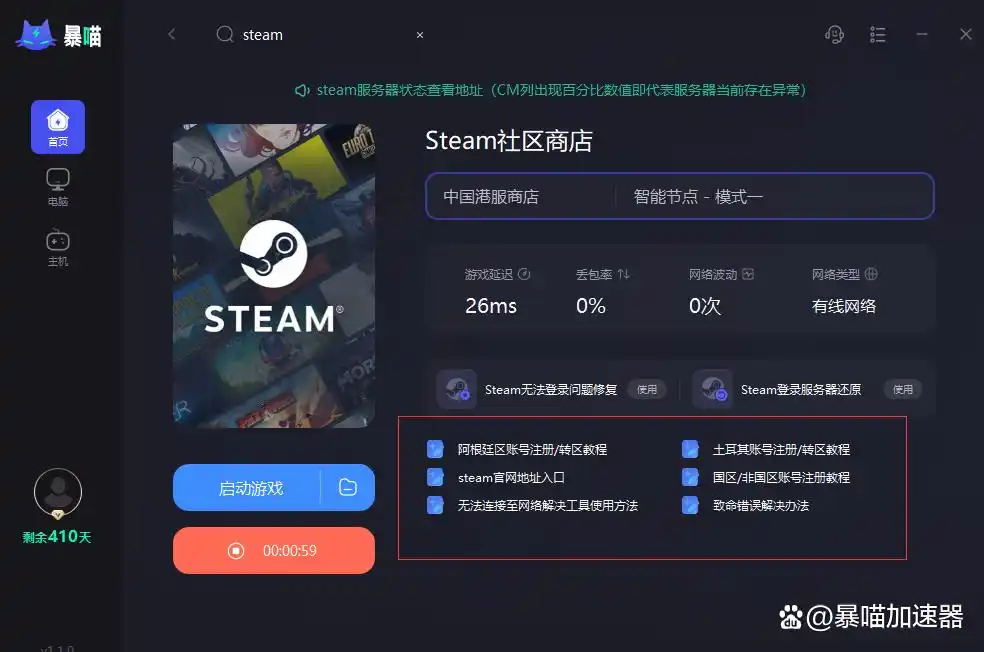
Task: Expand the 智能节点 - 模式一 node selector
Action: point(774,196)
